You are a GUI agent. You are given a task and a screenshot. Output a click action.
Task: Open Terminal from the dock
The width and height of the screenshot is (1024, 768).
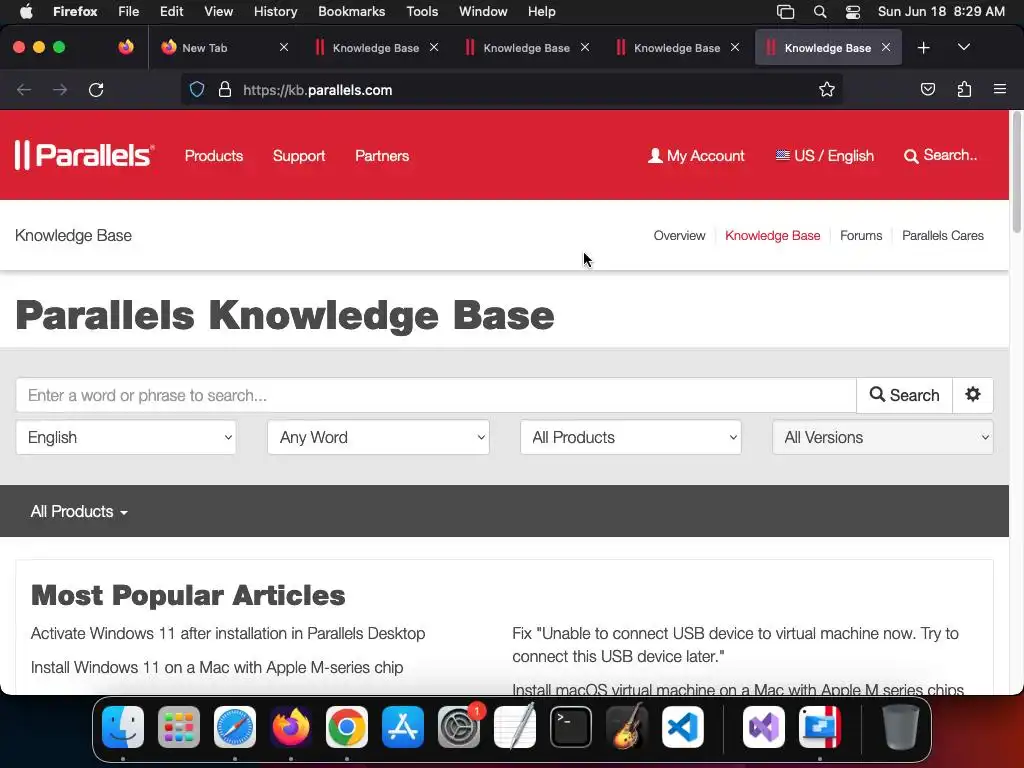[x=571, y=727]
